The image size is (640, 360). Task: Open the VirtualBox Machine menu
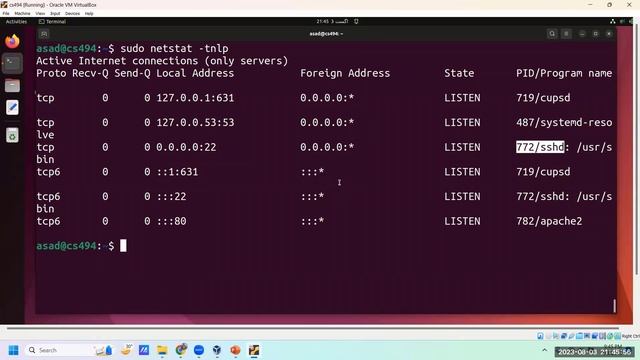pyautogui.click(x=22, y=13)
